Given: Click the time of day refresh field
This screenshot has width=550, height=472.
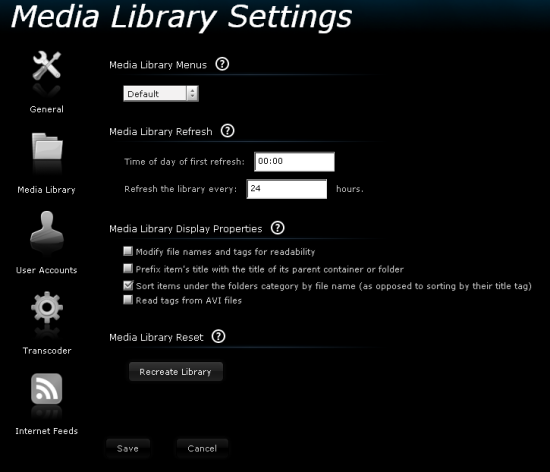Looking at the screenshot, I should (x=294, y=162).
